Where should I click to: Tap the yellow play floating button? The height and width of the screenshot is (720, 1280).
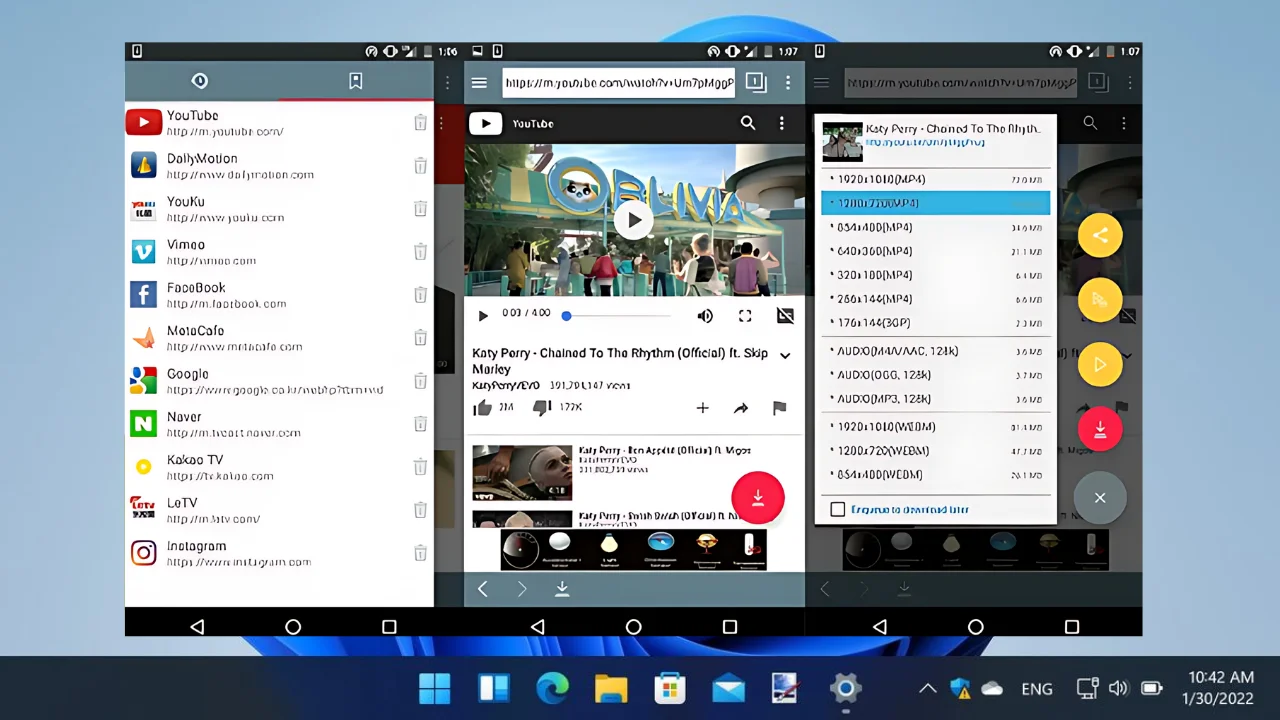1100,365
